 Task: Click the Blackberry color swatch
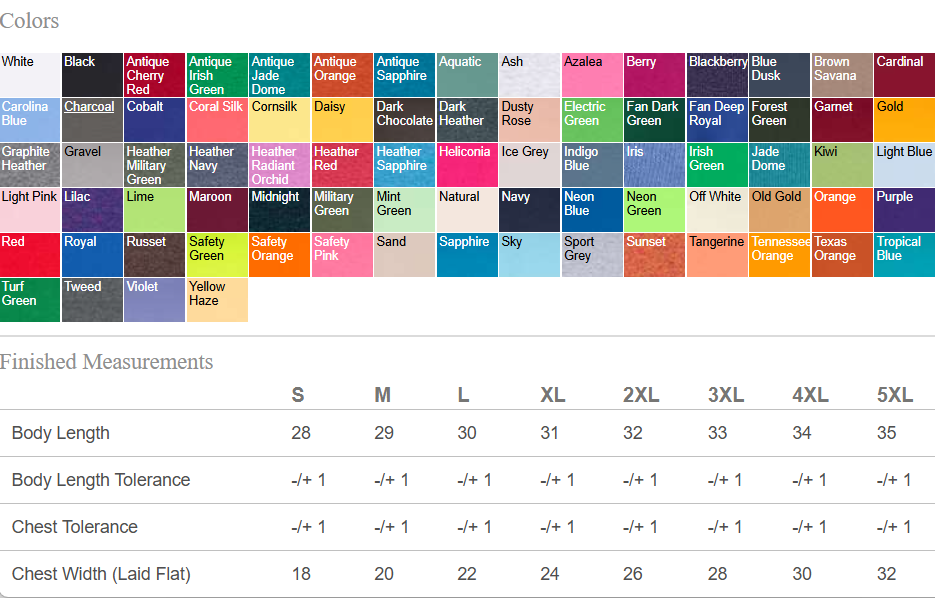click(x=717, y=75)
